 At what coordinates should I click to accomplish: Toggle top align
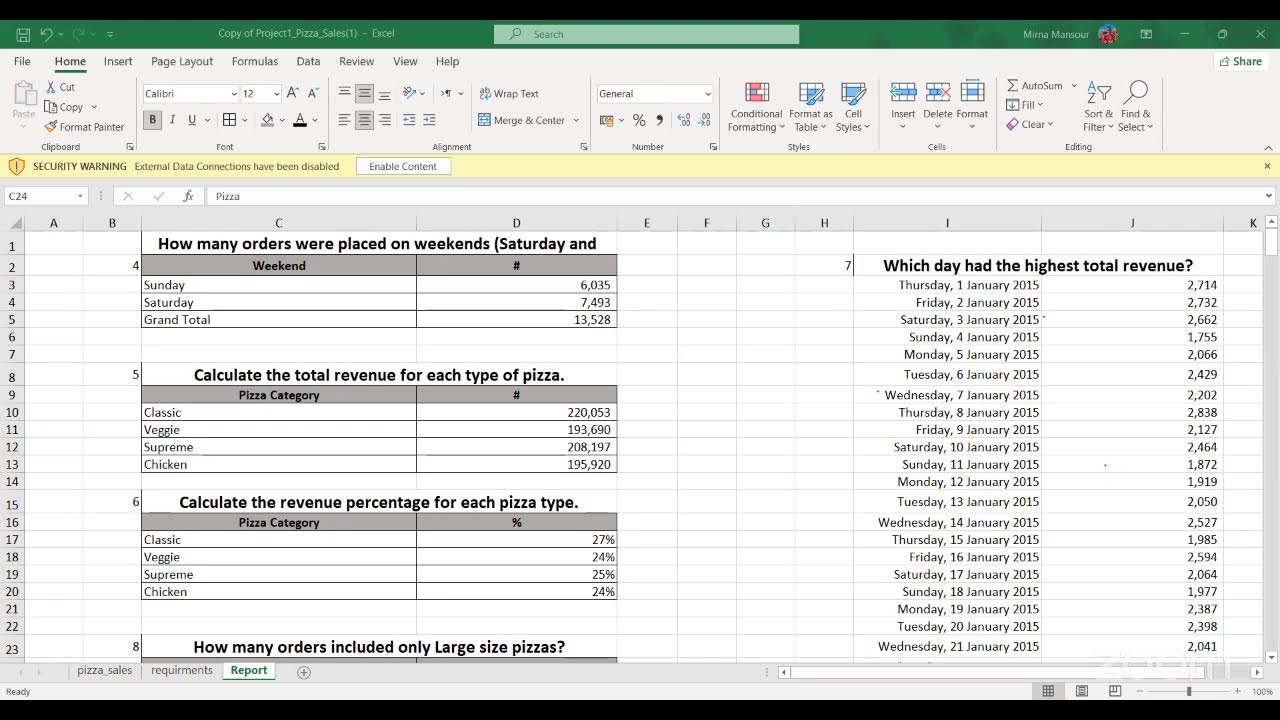[344, 93]
